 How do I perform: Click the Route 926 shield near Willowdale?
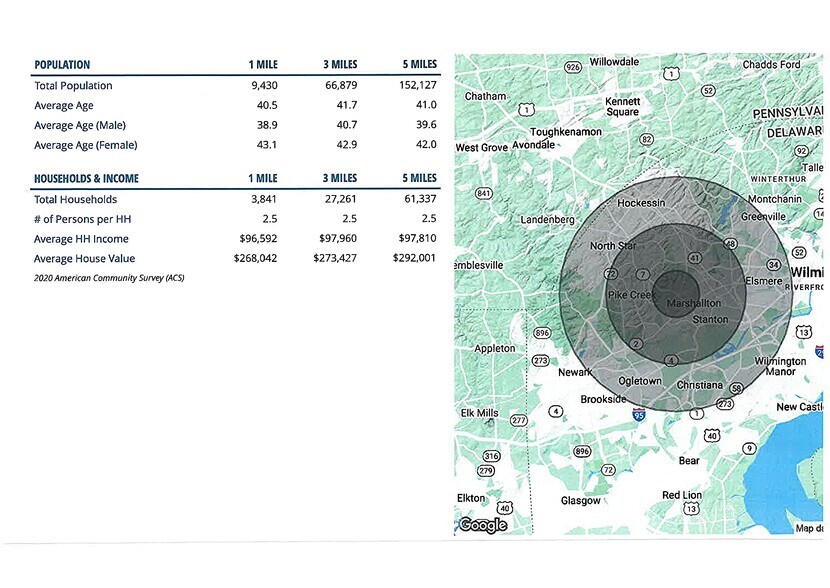[573, 66]
